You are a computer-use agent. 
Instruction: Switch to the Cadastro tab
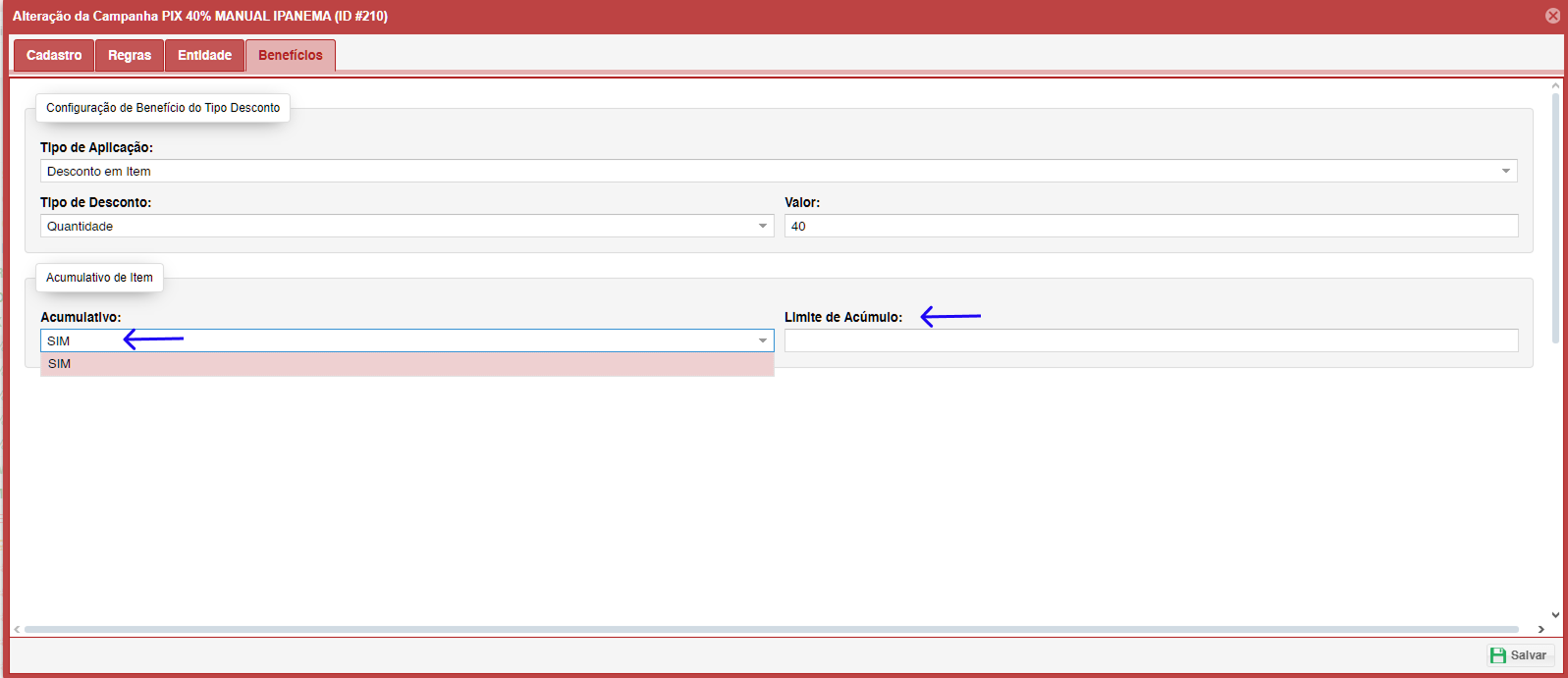(x=54, y=56)
